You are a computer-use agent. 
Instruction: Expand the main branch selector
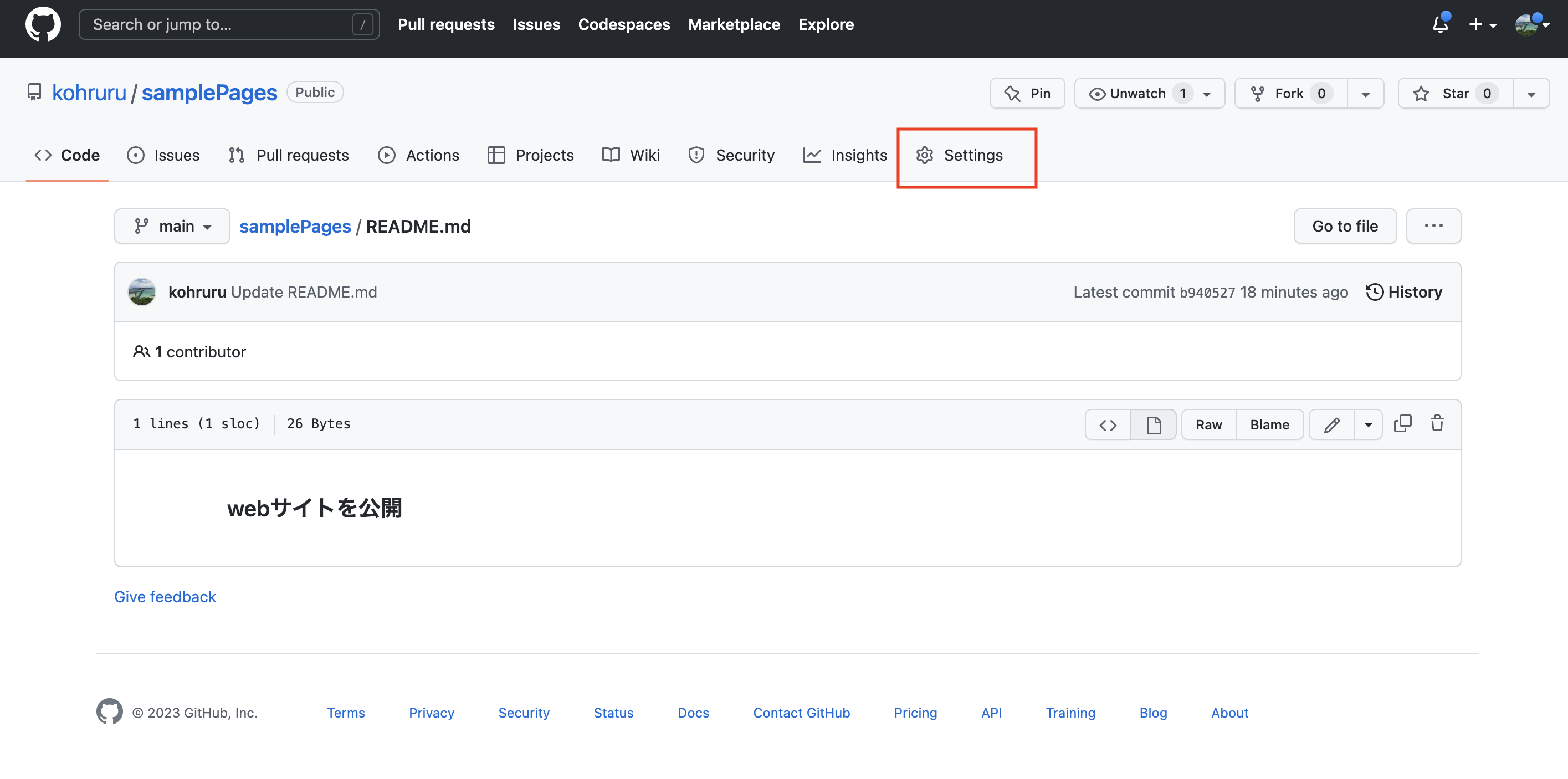(x=172, y=227)
